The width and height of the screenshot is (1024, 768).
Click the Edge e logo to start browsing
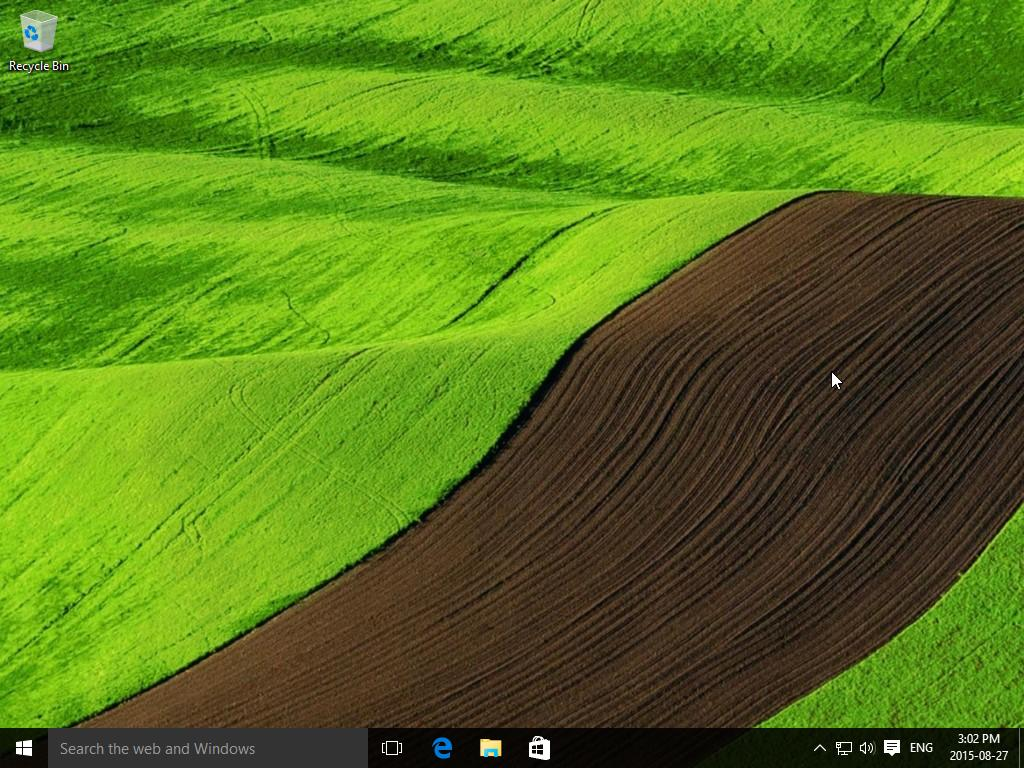441,748
